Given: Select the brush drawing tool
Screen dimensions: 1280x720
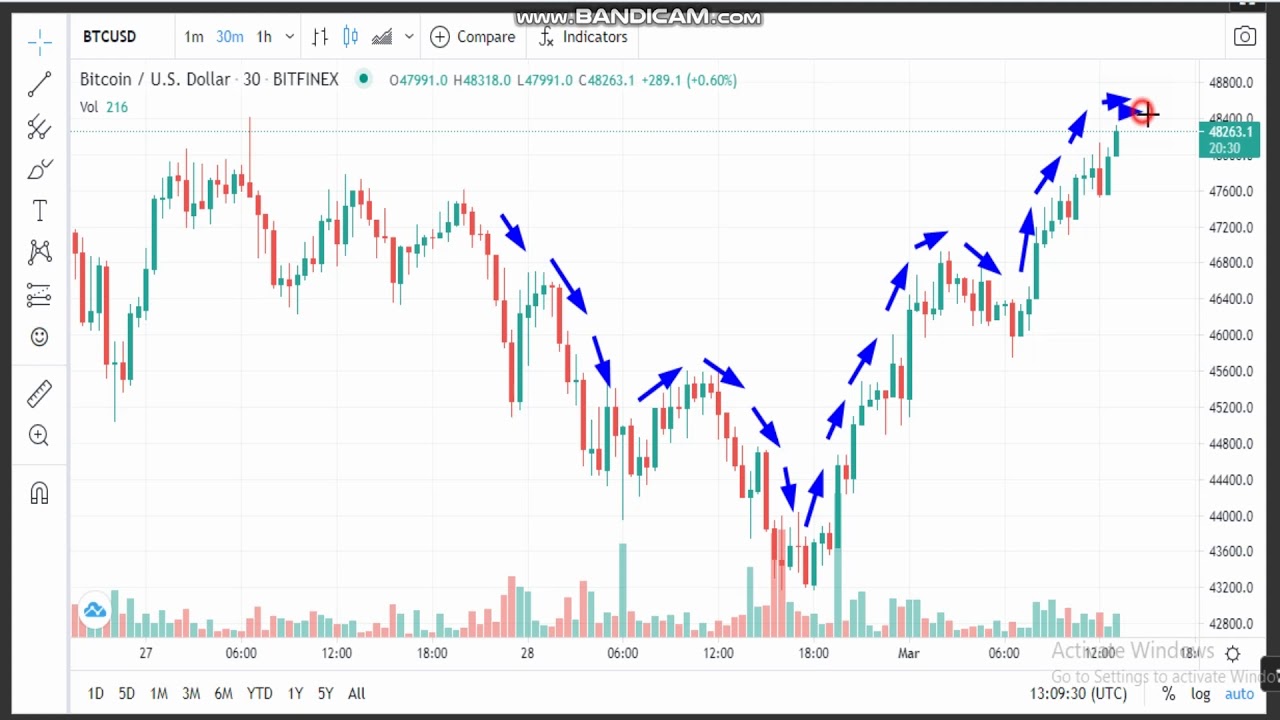Looking at the screenshot, I should click(x=39, y=170).
